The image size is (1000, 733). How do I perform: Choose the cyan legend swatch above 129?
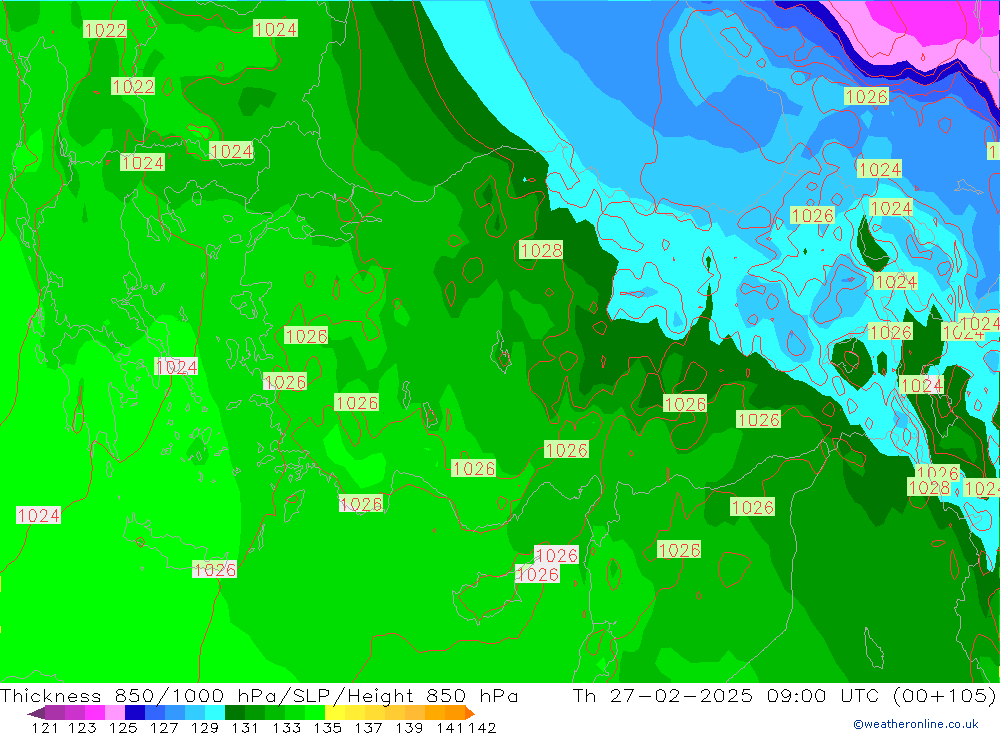(x=215, y=713)
